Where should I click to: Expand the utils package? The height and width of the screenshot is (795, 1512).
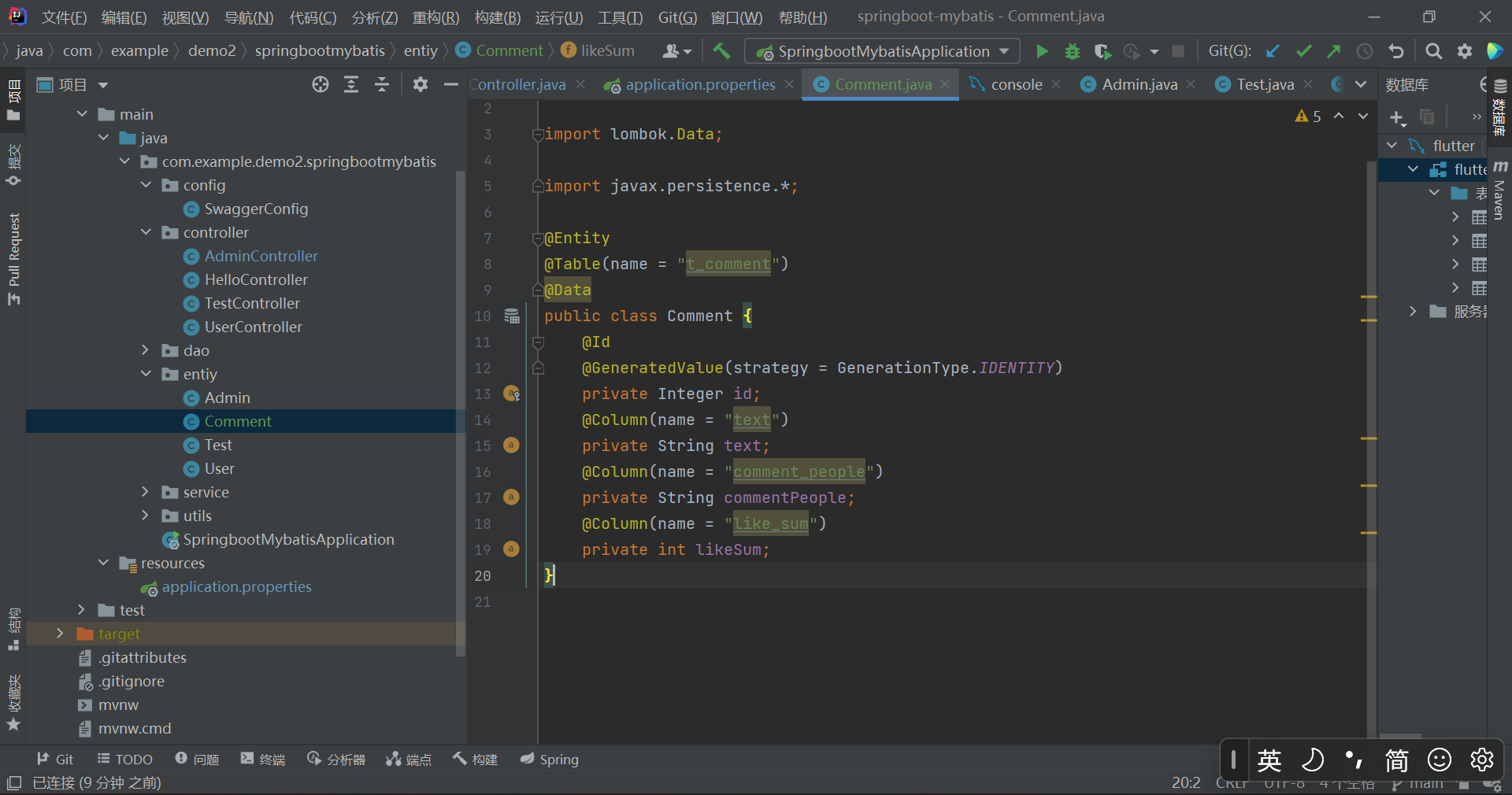click(x=145, y=516)
